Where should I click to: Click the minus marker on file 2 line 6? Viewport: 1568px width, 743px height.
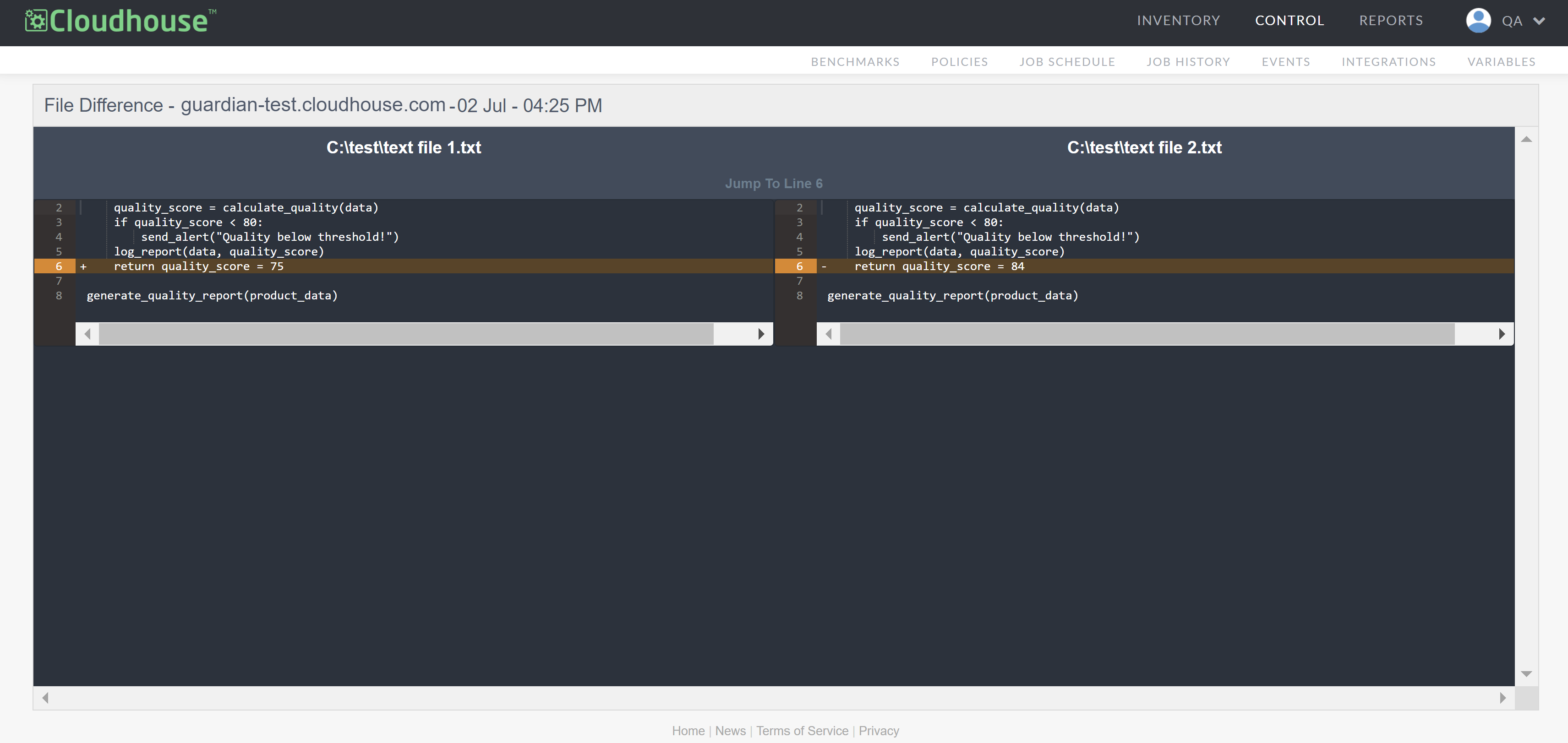[x=824, y=266]
